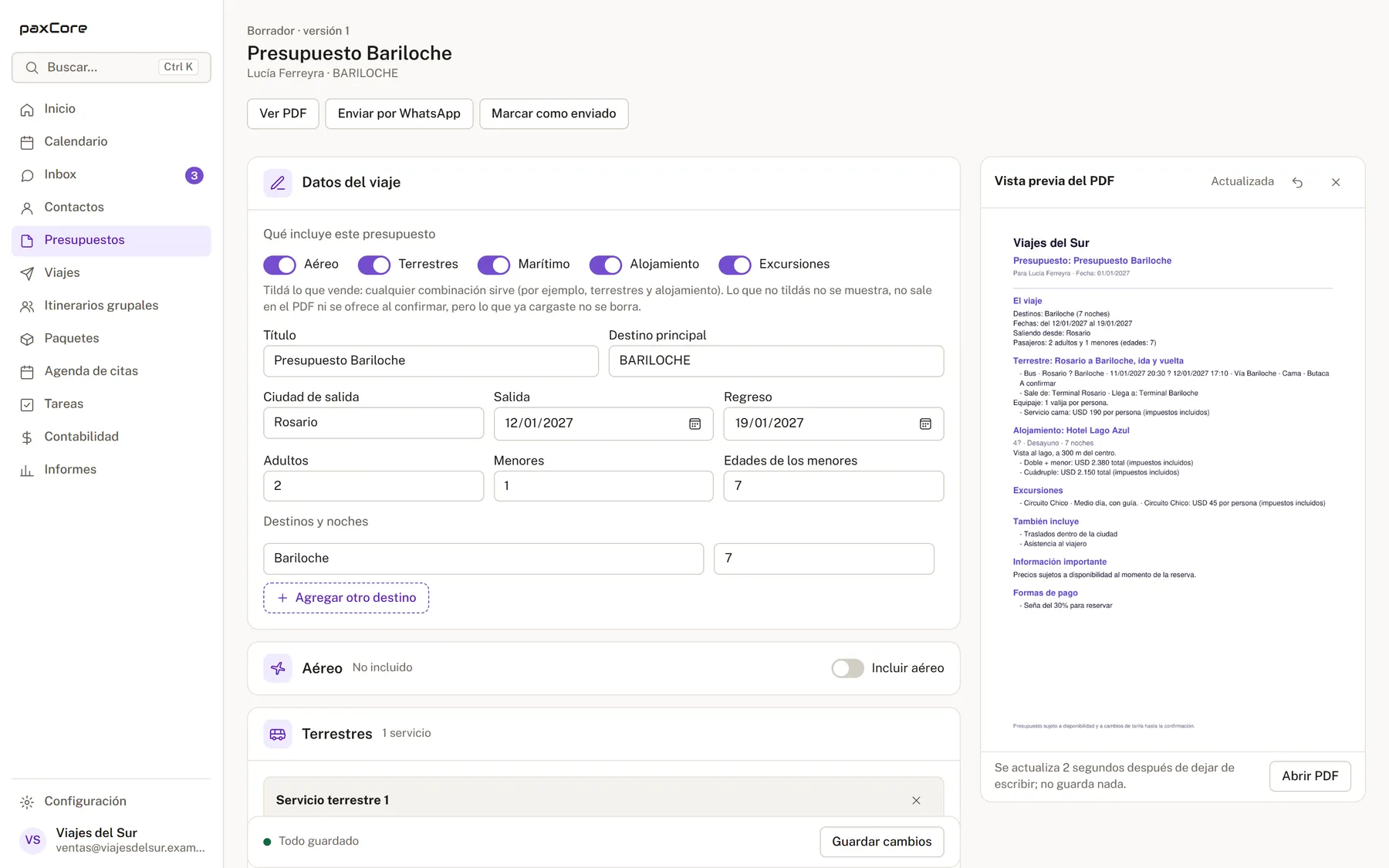This screenshot has width=1389, height=868.
Task: Open the Salida date calendar picker
Action: (694, 424)
